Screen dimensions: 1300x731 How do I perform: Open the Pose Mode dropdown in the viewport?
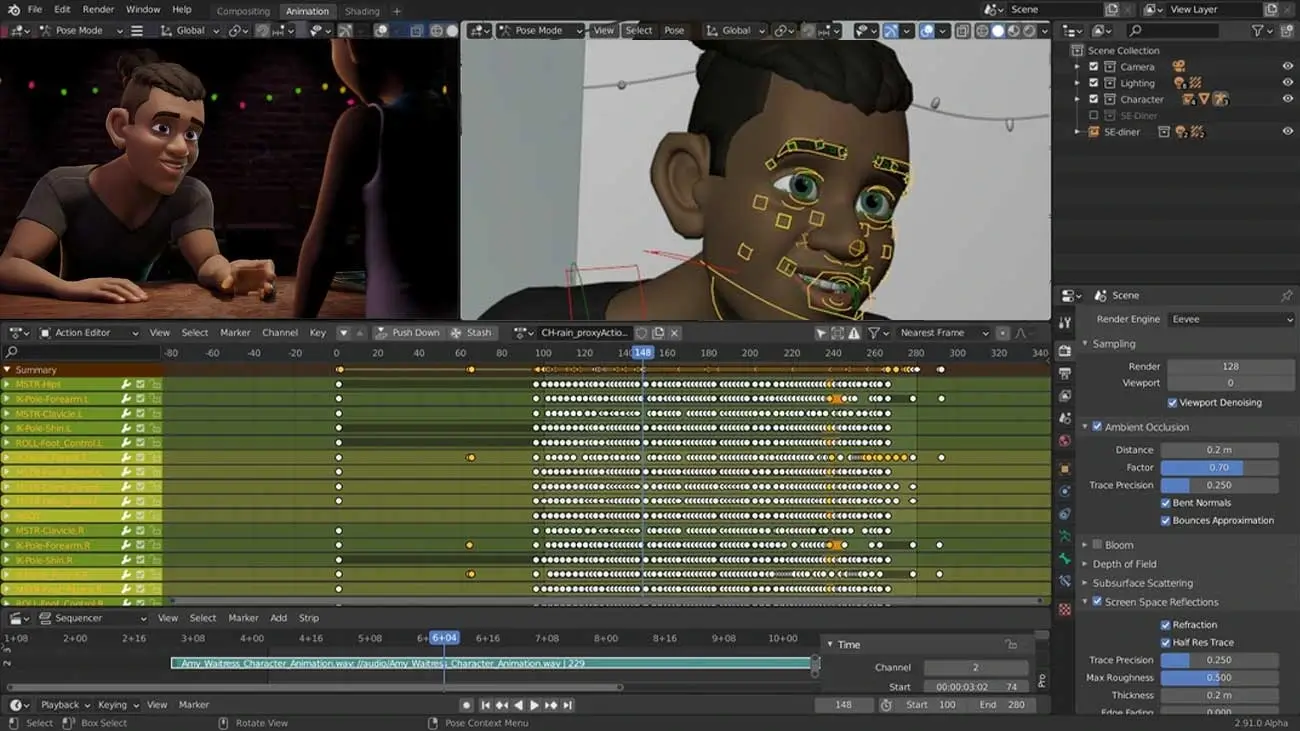[540, 30]
